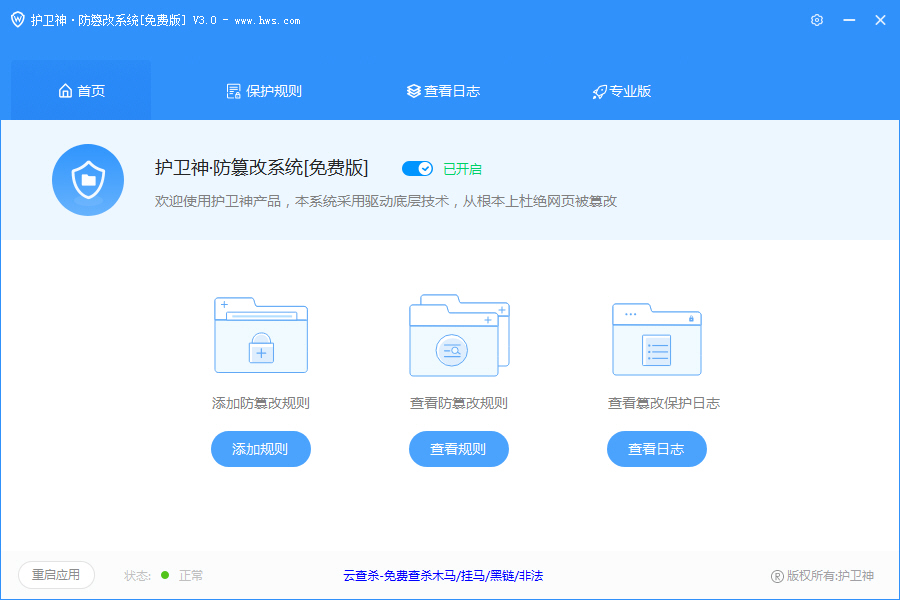Click the 查看篡改保护日志 folder list icon
This screenshot has width=900, height=600.
(657, 339)
